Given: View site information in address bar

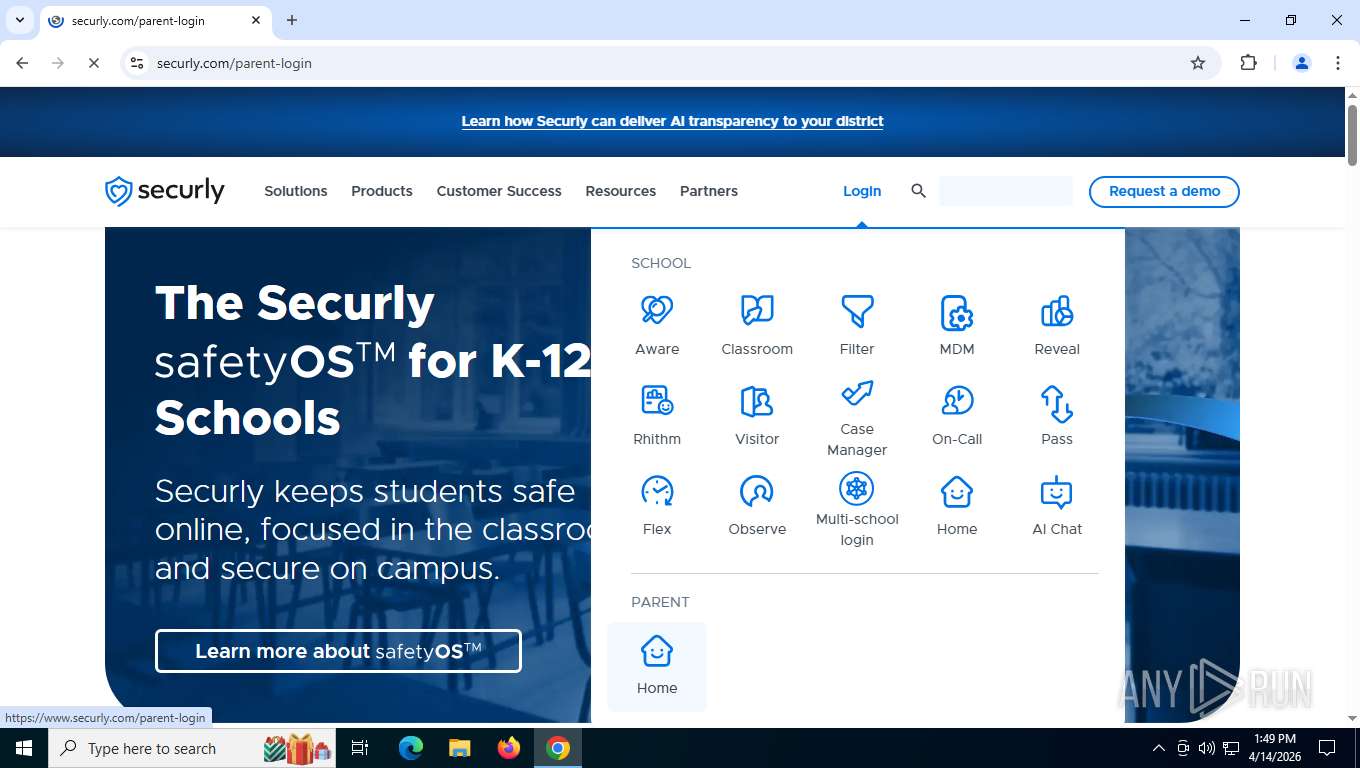Looking at the screenshot, I should coord(138,63).
